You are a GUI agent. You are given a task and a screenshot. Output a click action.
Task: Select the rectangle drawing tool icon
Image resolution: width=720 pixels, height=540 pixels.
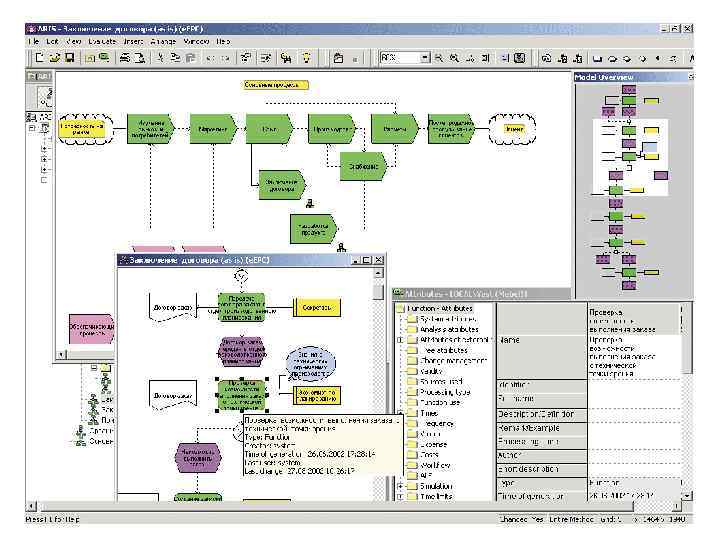click(597, 58)
